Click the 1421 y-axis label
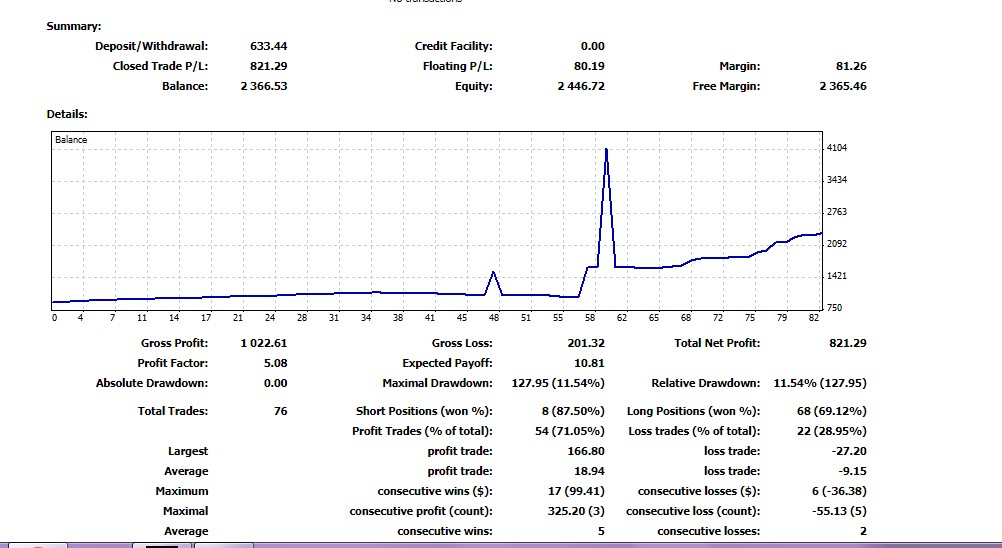 point(836,275)
